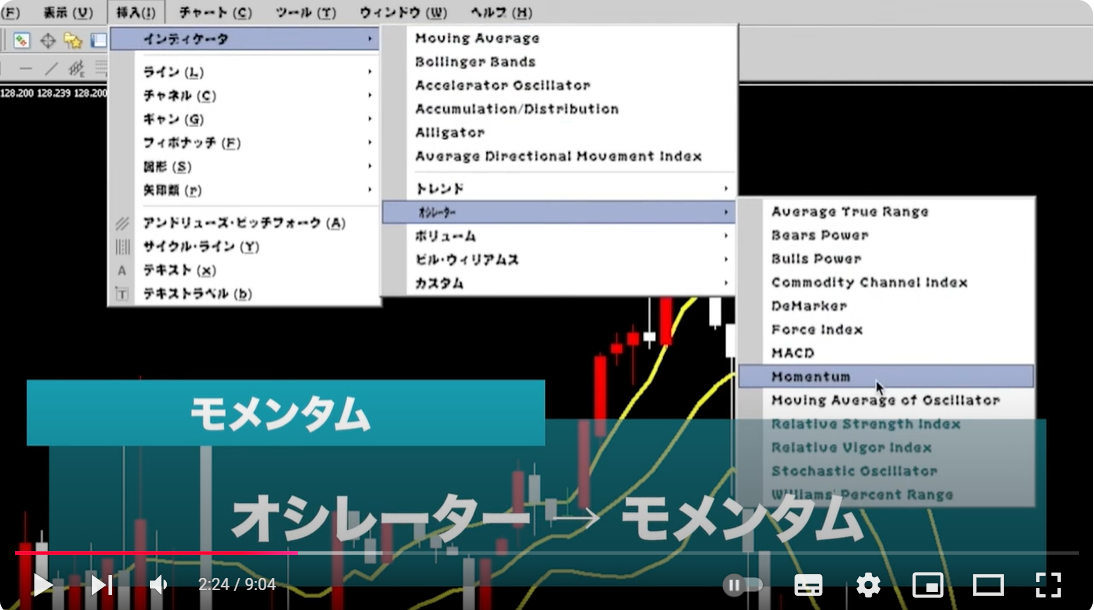Open the Navigator folder-star icon
Screen dimensions: 1094x610
73,41
